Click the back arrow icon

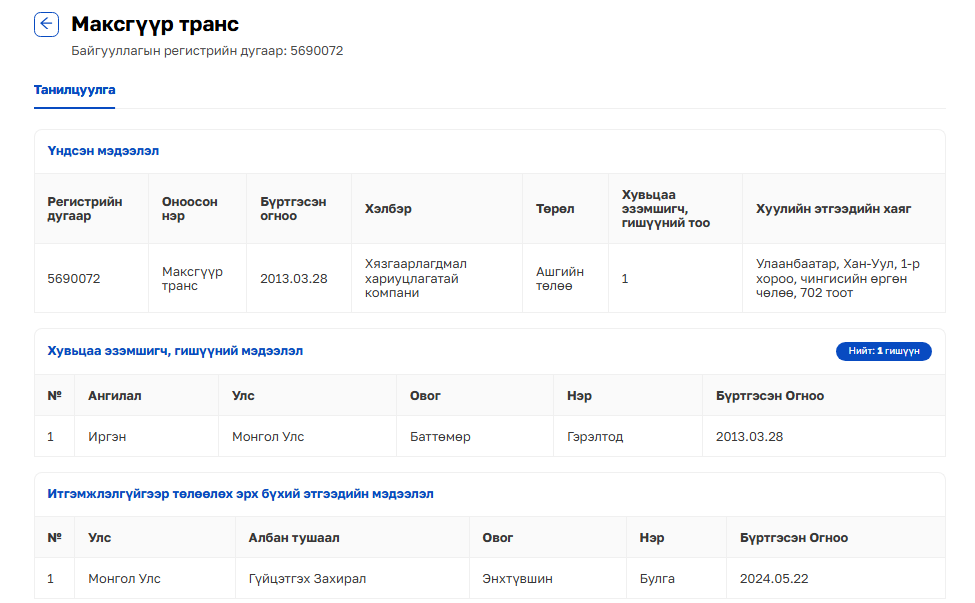[x=47, y=25]
